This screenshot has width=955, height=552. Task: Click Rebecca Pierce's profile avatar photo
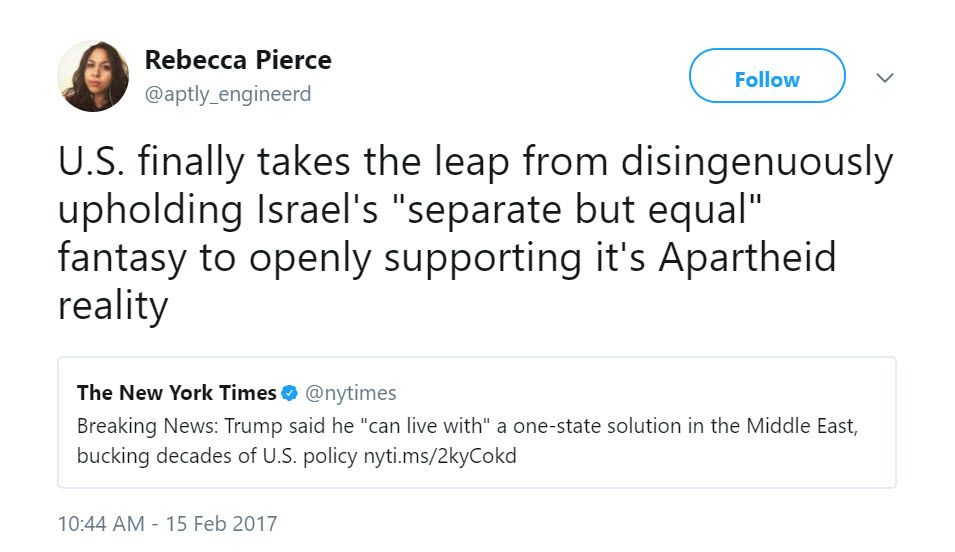pos(93,76)
